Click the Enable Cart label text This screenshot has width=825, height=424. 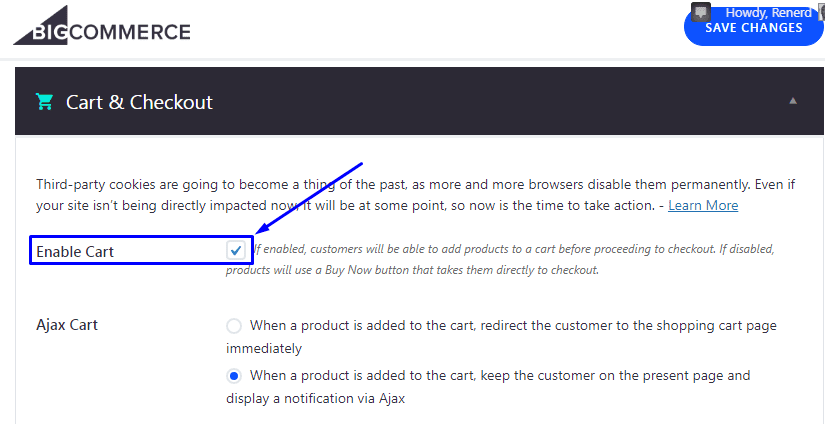75,251
